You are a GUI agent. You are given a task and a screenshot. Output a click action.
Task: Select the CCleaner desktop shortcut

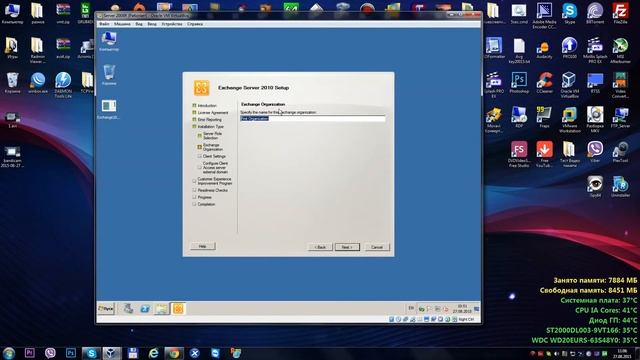click(x=544, y=83)
